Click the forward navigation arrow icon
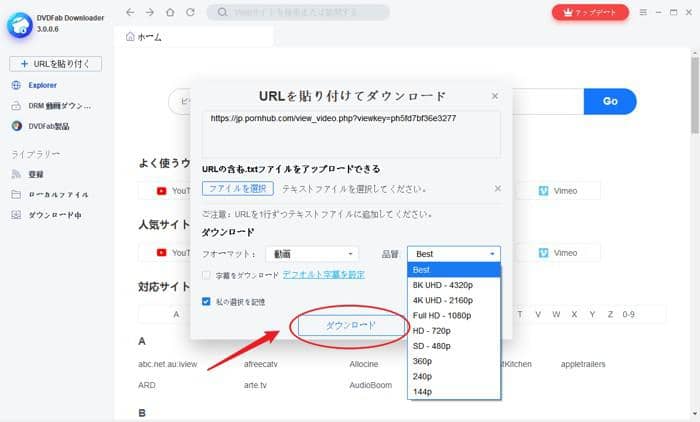The width and height of the screenshot is (700, 422). pos(149,12)
